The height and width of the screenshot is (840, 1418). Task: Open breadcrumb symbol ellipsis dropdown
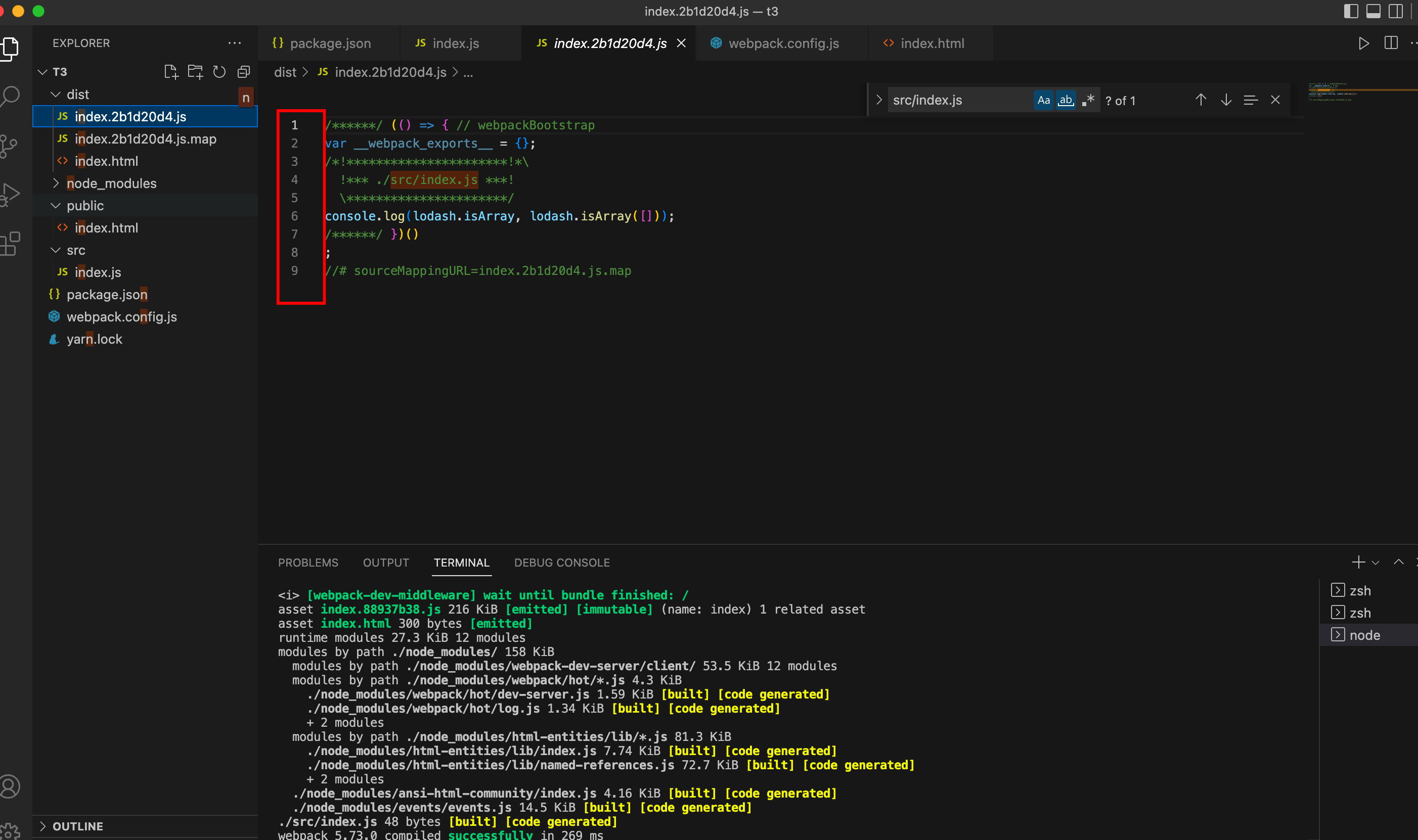[468, 72]
